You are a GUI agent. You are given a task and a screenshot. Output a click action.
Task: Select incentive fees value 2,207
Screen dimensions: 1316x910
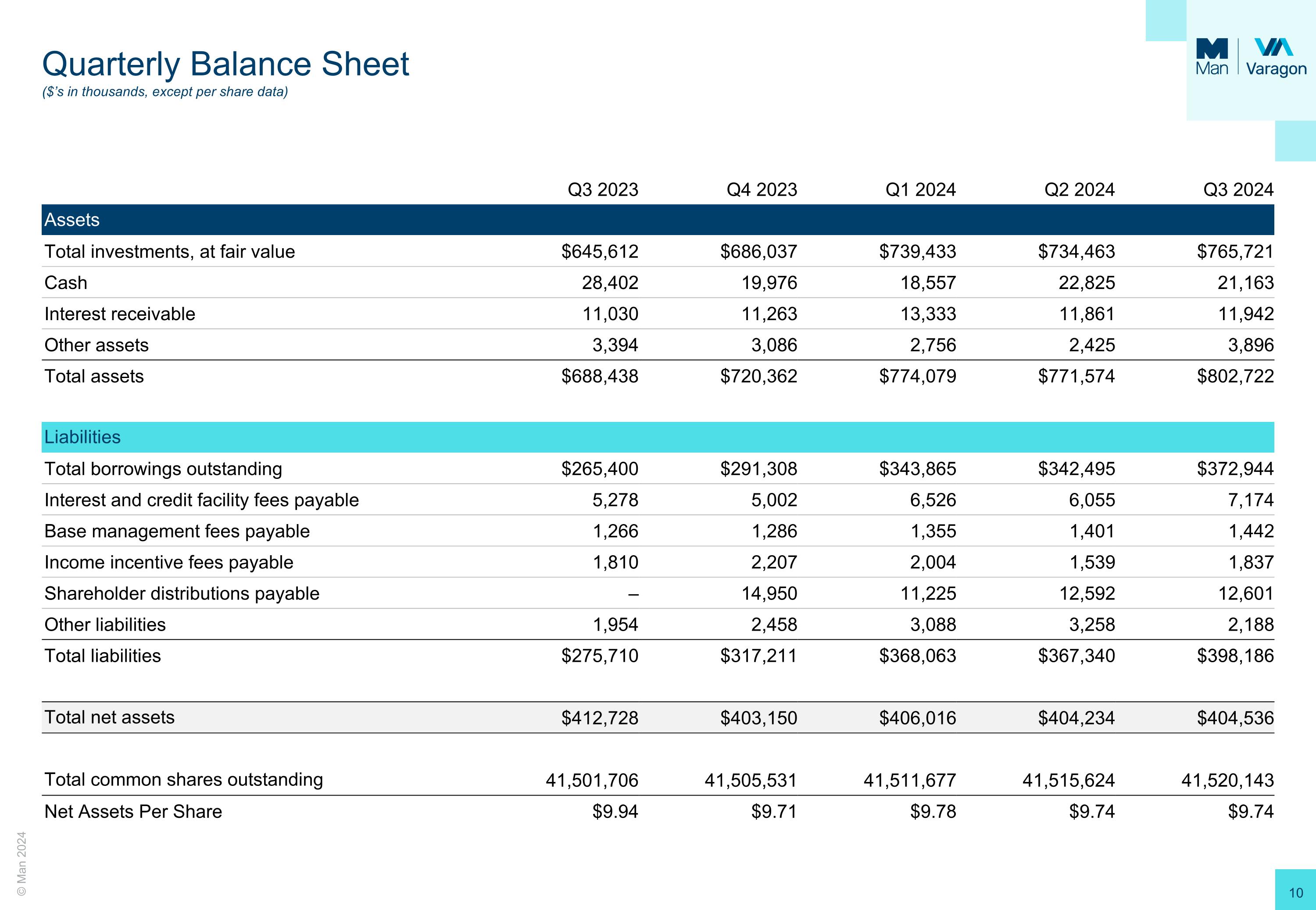pos(774,562)
